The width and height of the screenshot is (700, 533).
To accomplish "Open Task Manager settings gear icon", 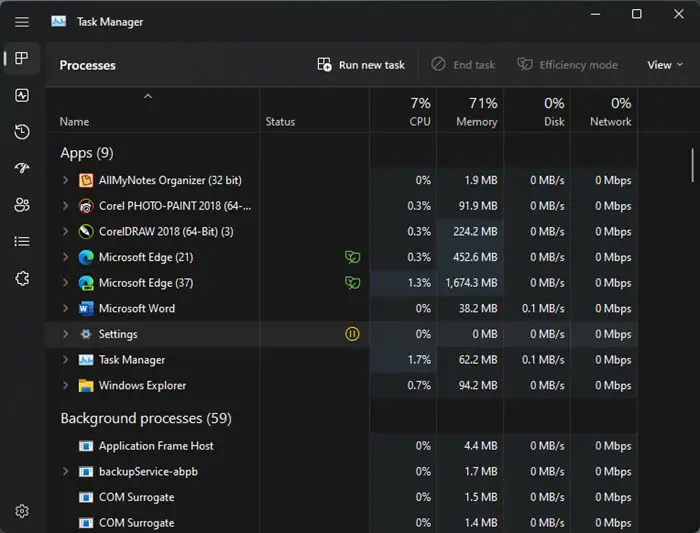I will tap(22, 511).
